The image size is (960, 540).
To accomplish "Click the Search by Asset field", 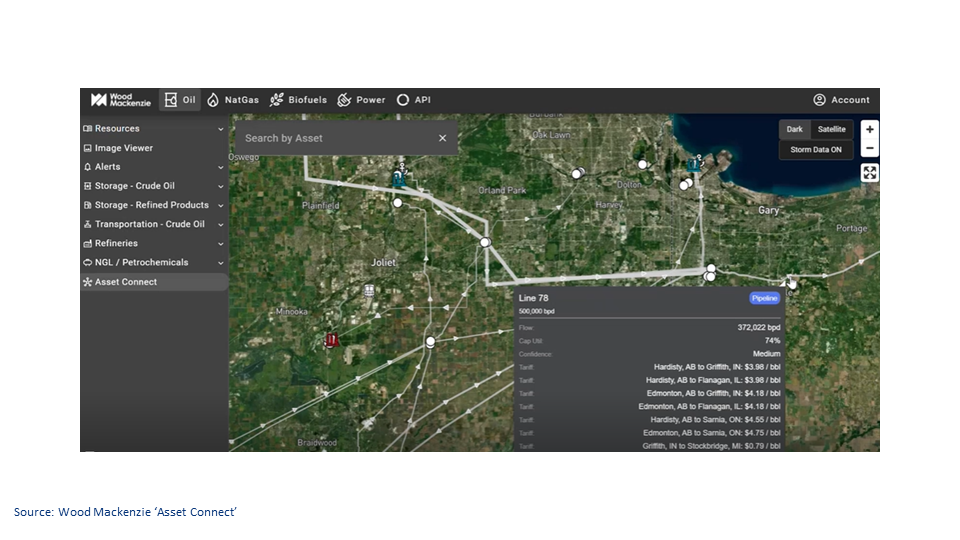I will click(330, 138).
